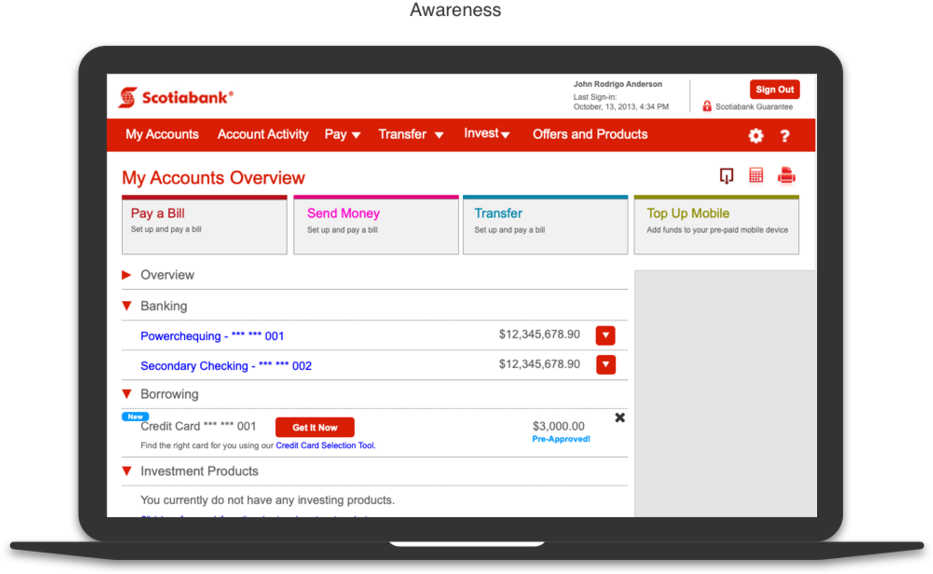The height and width of the screenshot is (574, 933).
Task: Open the Pay dropdown menu
Action: click(343, 134)
